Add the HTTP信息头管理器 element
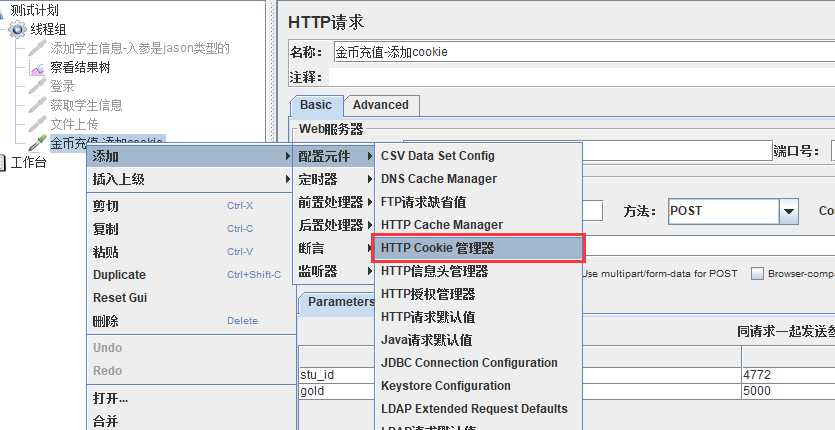Viewport: 835px width, 430px height. coord(478,271)
